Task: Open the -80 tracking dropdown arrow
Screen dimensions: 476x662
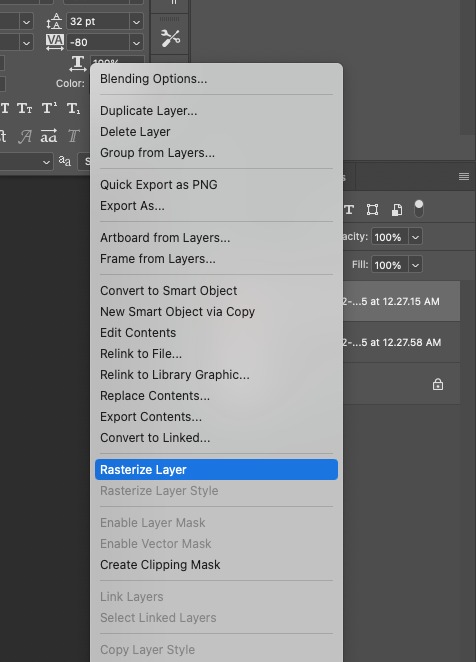Action: click(x=136, y=43)
